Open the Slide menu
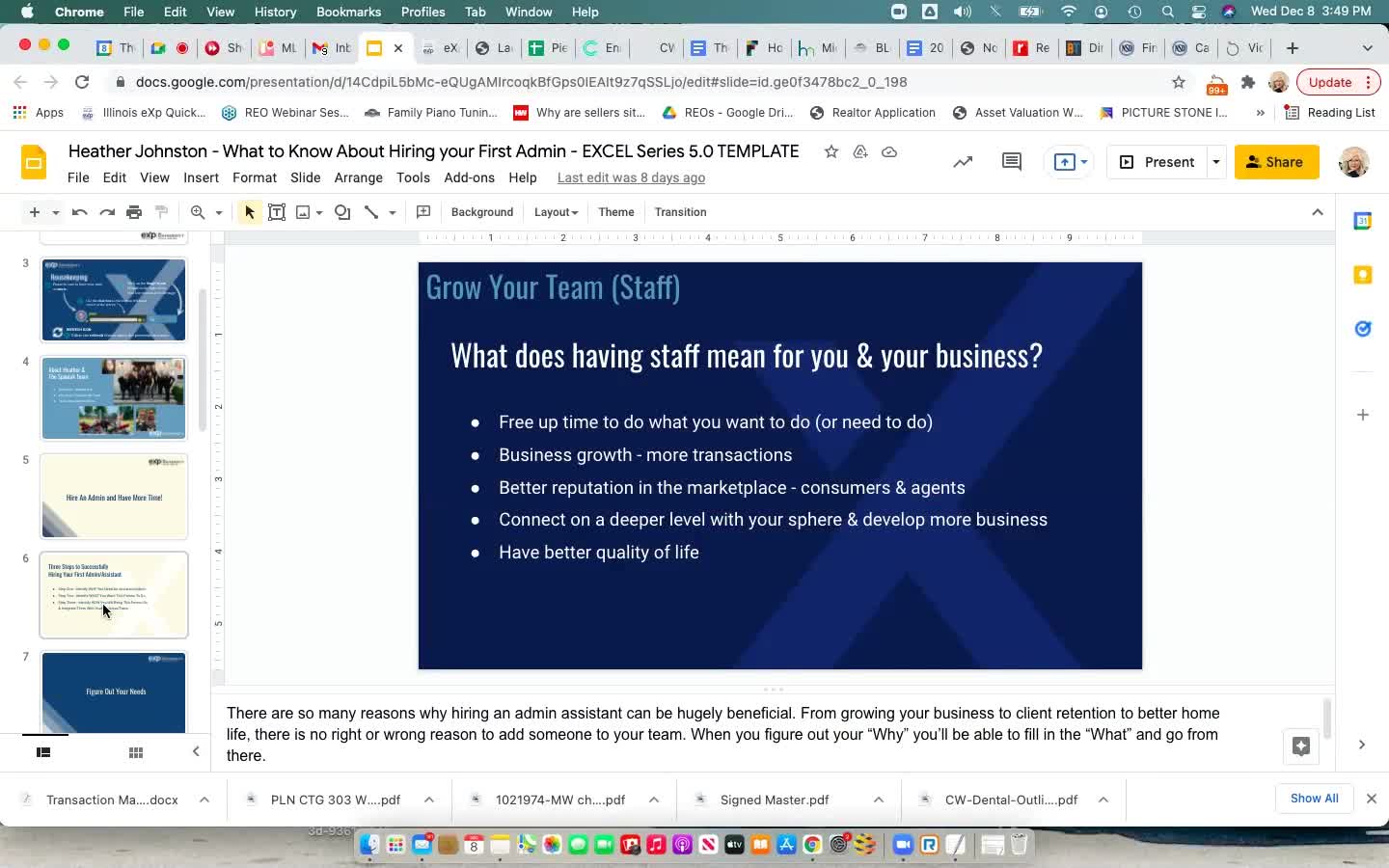The height and width of the screenshot is (868, 1389). point(305,177)
